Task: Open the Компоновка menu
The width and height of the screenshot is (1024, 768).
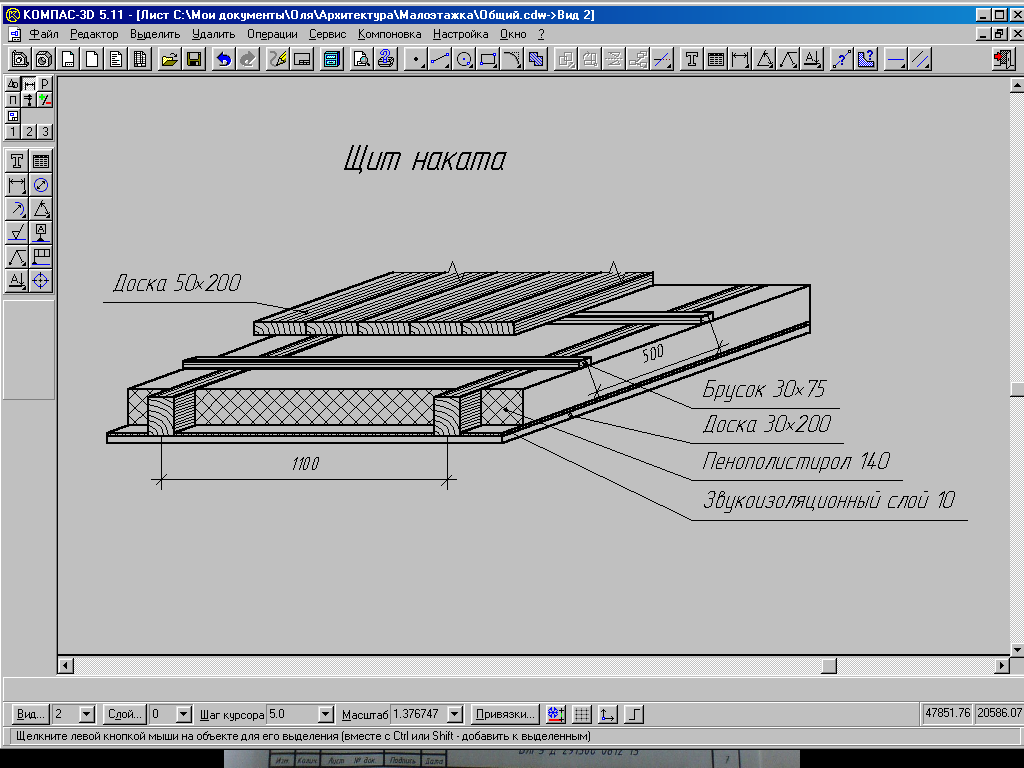Action: tap(389, 33)
